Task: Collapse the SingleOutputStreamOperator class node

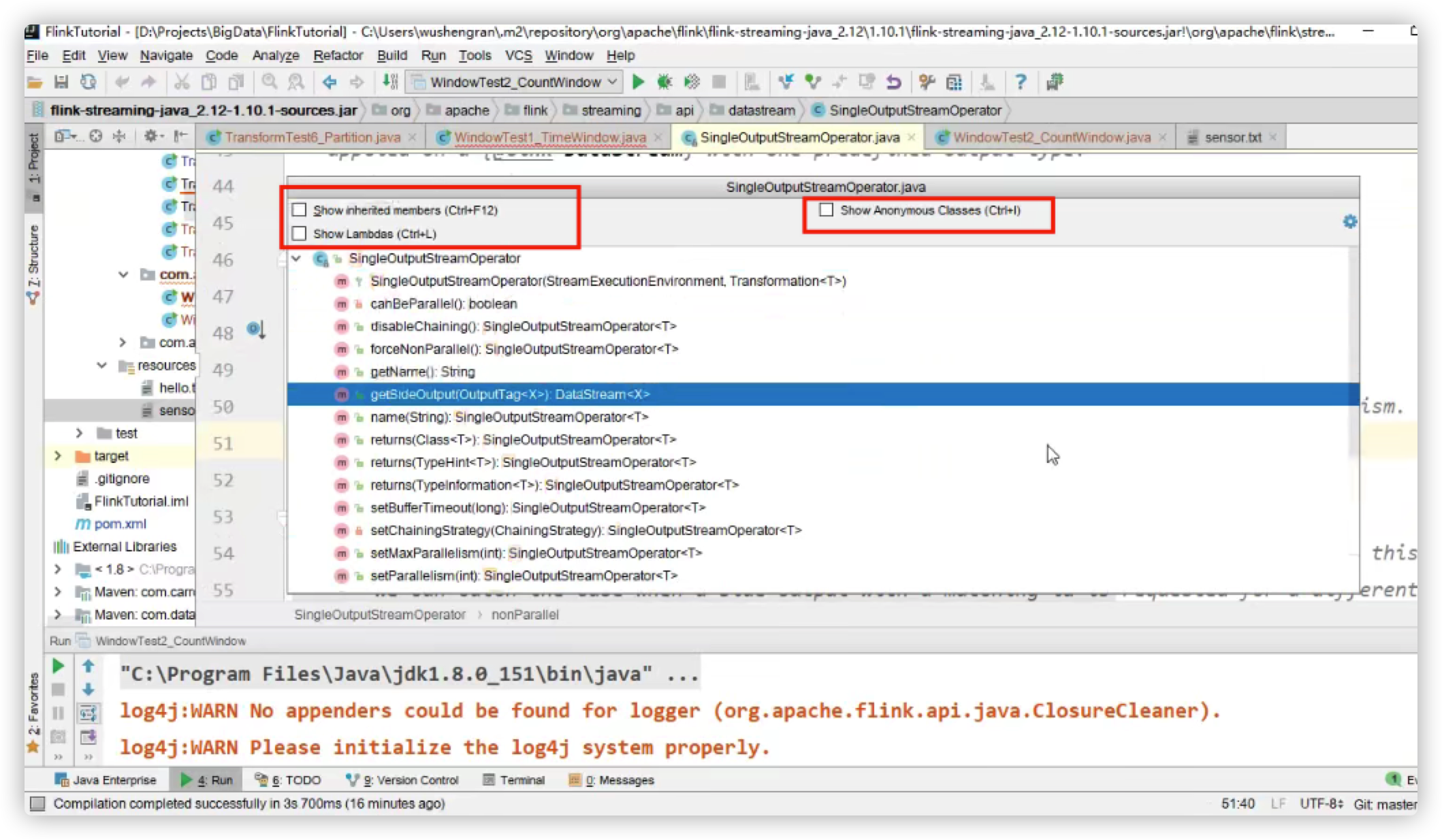Action: tap(296, 258)
